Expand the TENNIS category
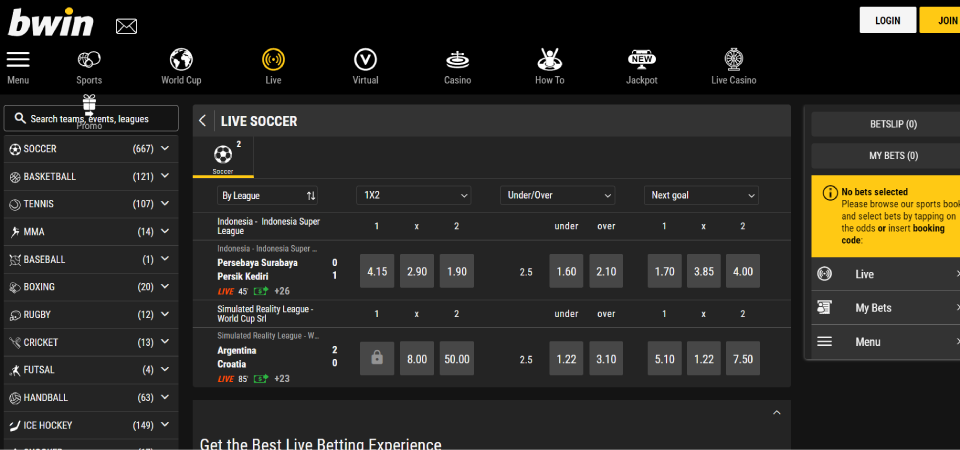Viewport: 960px width, 450px height. click(x=165, y=203)
